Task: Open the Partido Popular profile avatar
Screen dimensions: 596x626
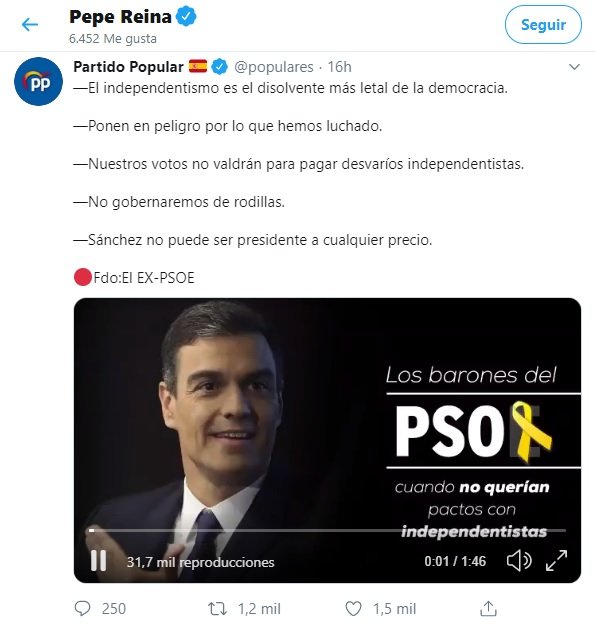Action: tap(38, 81)
